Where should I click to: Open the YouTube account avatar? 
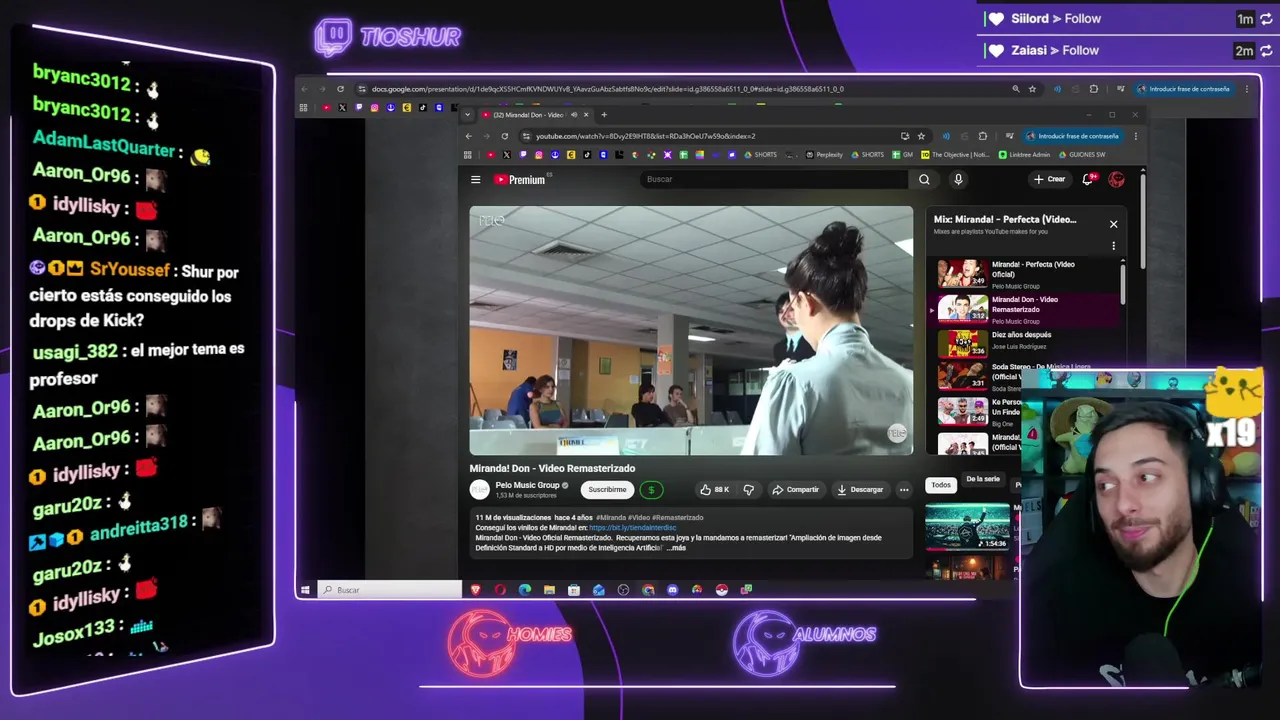coord(1117,180)
